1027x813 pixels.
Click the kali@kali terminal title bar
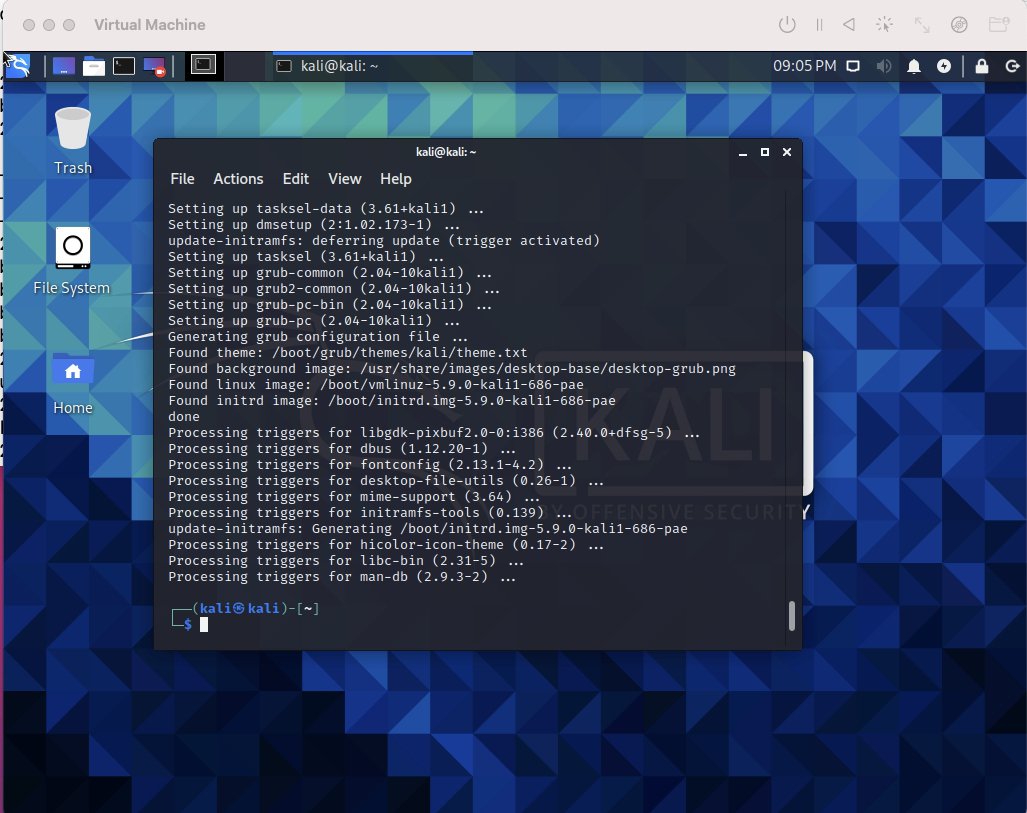[446, 152]
